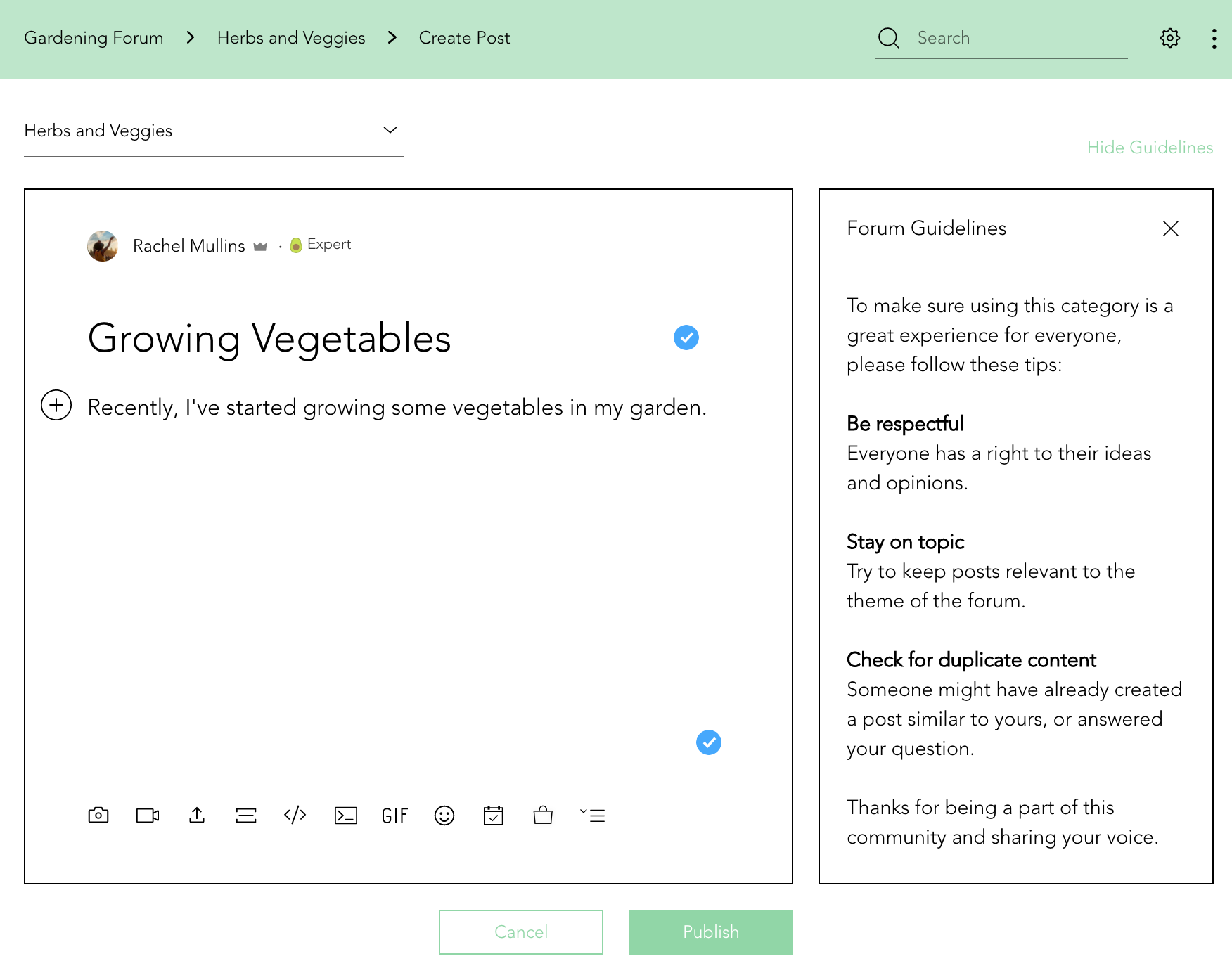Add a code block with the terminal icon
This screenshot has width=1232, height=973.
tap(346, 815)
